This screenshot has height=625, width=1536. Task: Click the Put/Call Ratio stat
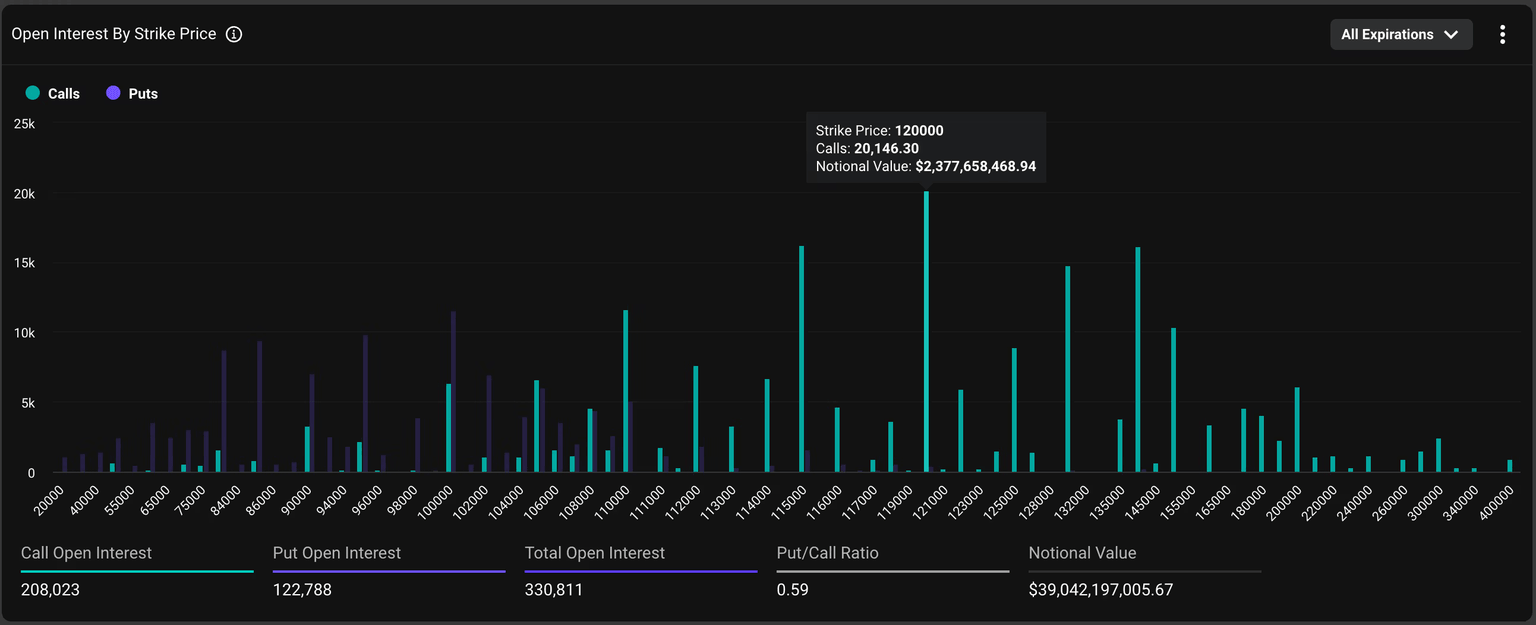coord(827,553)
